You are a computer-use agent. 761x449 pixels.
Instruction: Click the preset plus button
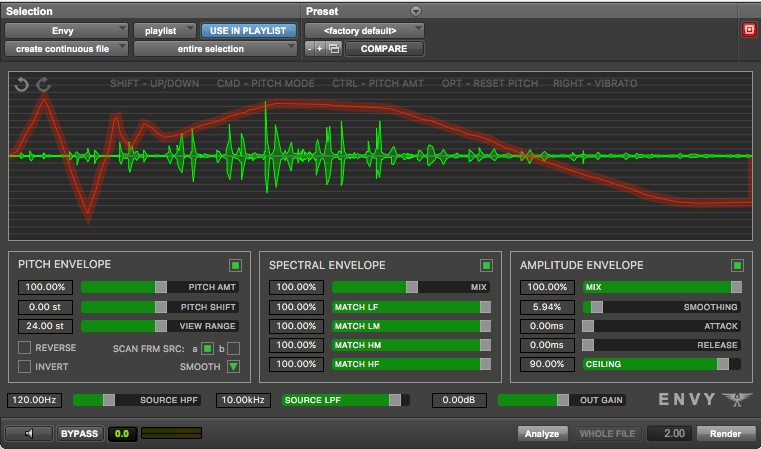[320, 49]
